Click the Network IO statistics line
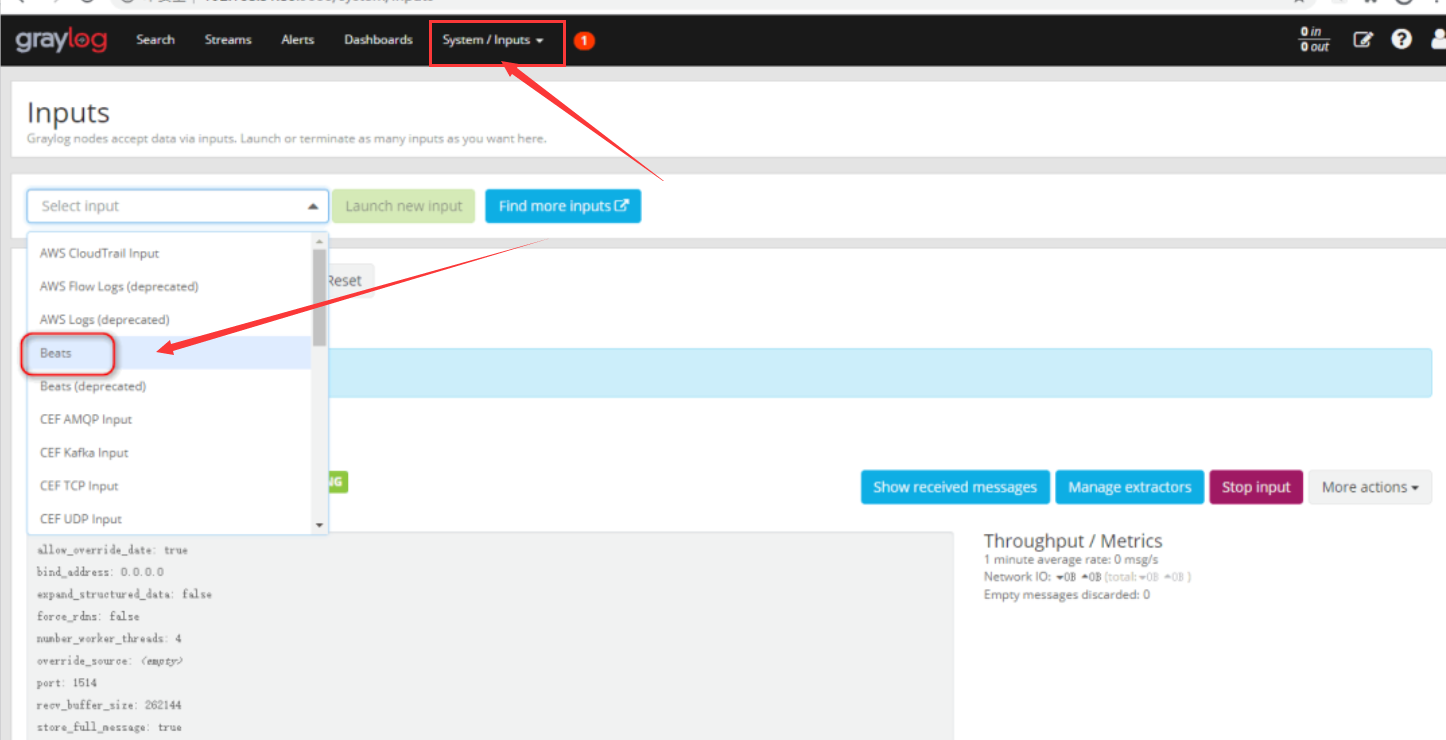 [1088, 577]
